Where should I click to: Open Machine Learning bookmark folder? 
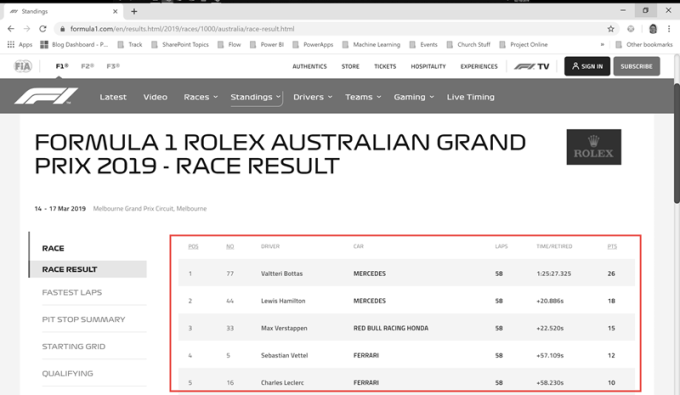pyautogui.click(x=371, y=44)
